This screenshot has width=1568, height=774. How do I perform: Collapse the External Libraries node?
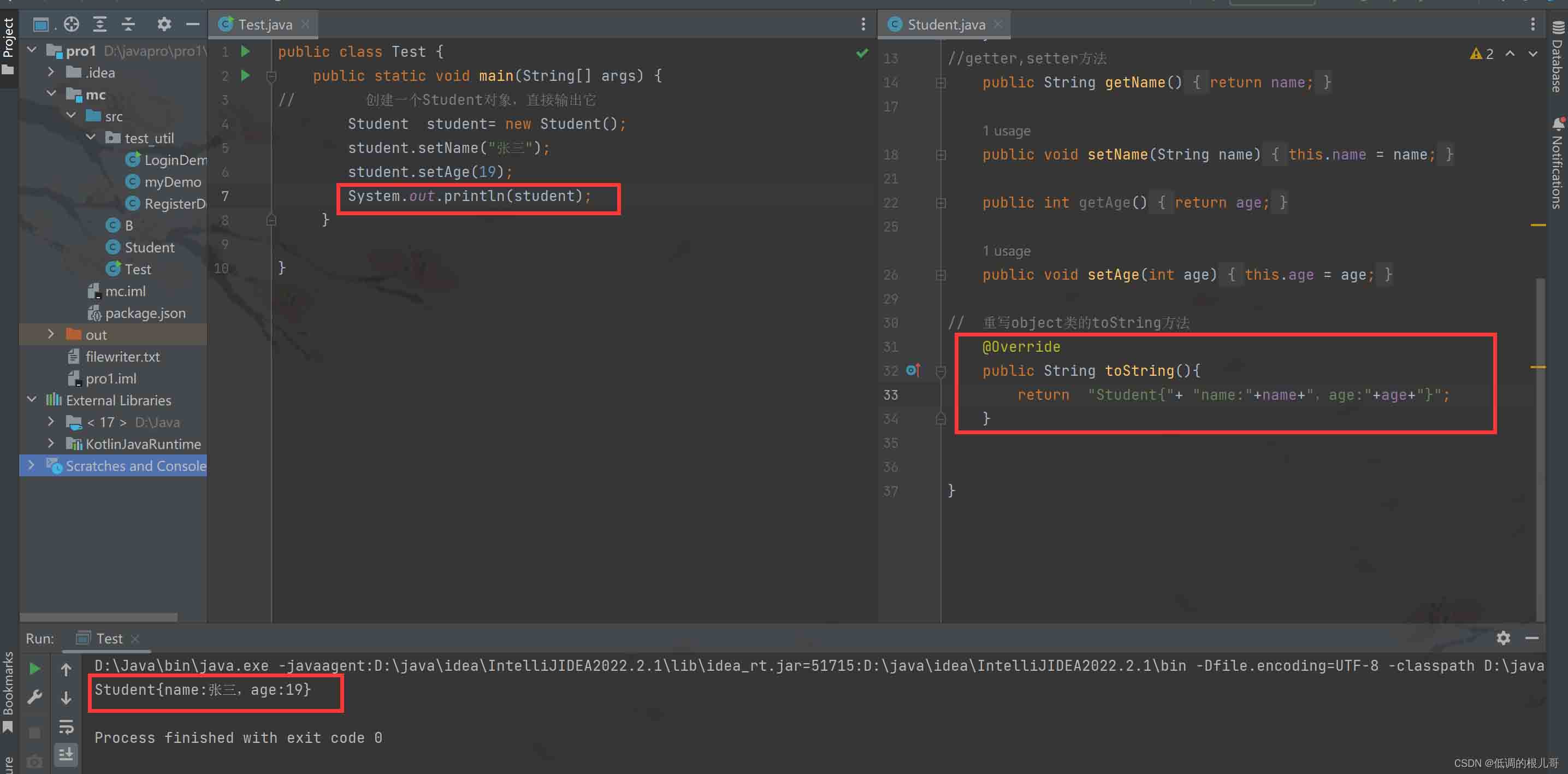tap(32, 400)
